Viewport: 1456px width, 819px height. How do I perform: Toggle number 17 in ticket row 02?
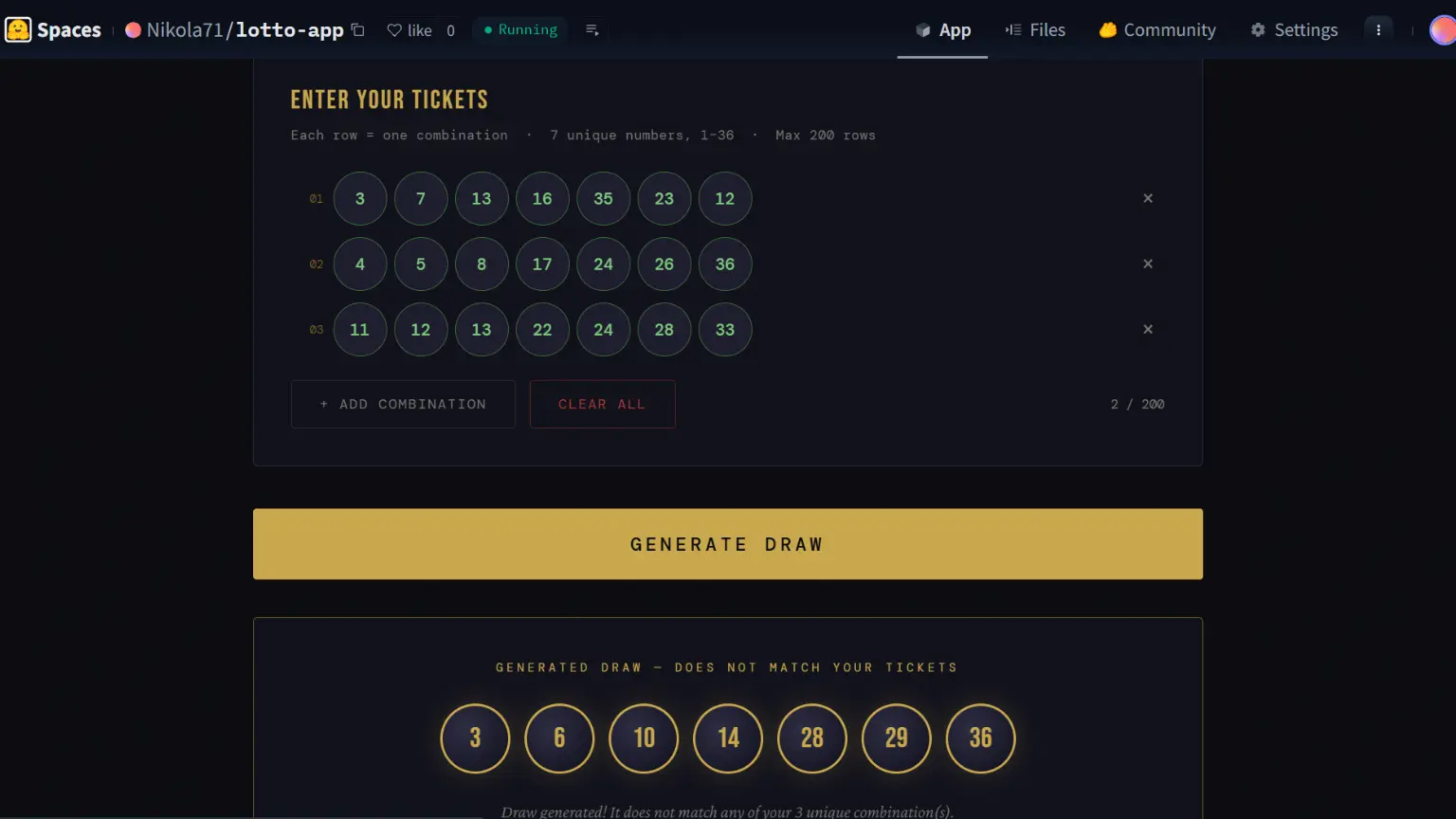click(x=542, y=264)
